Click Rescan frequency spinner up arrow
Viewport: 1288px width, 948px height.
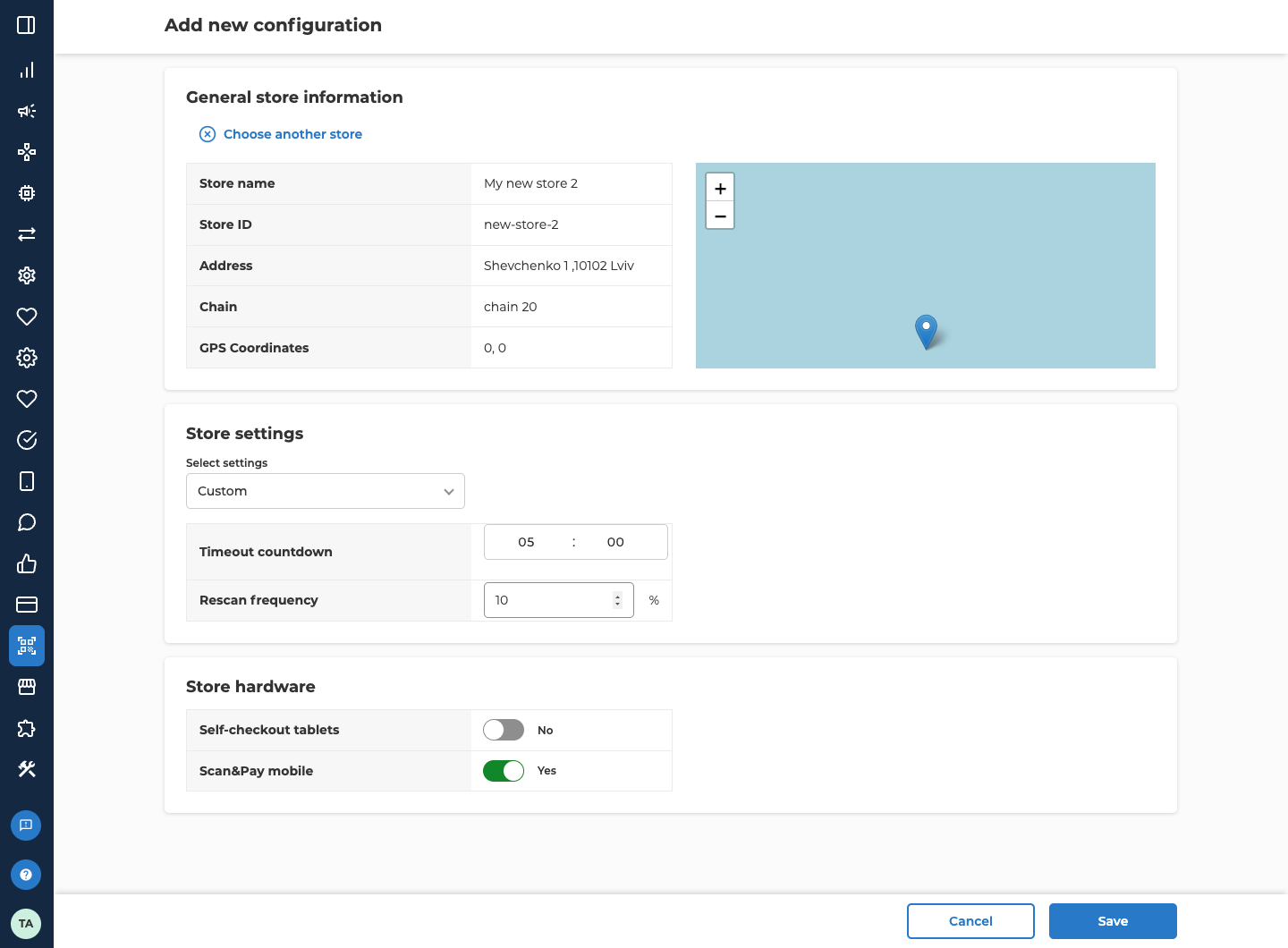tap(617, 597)
